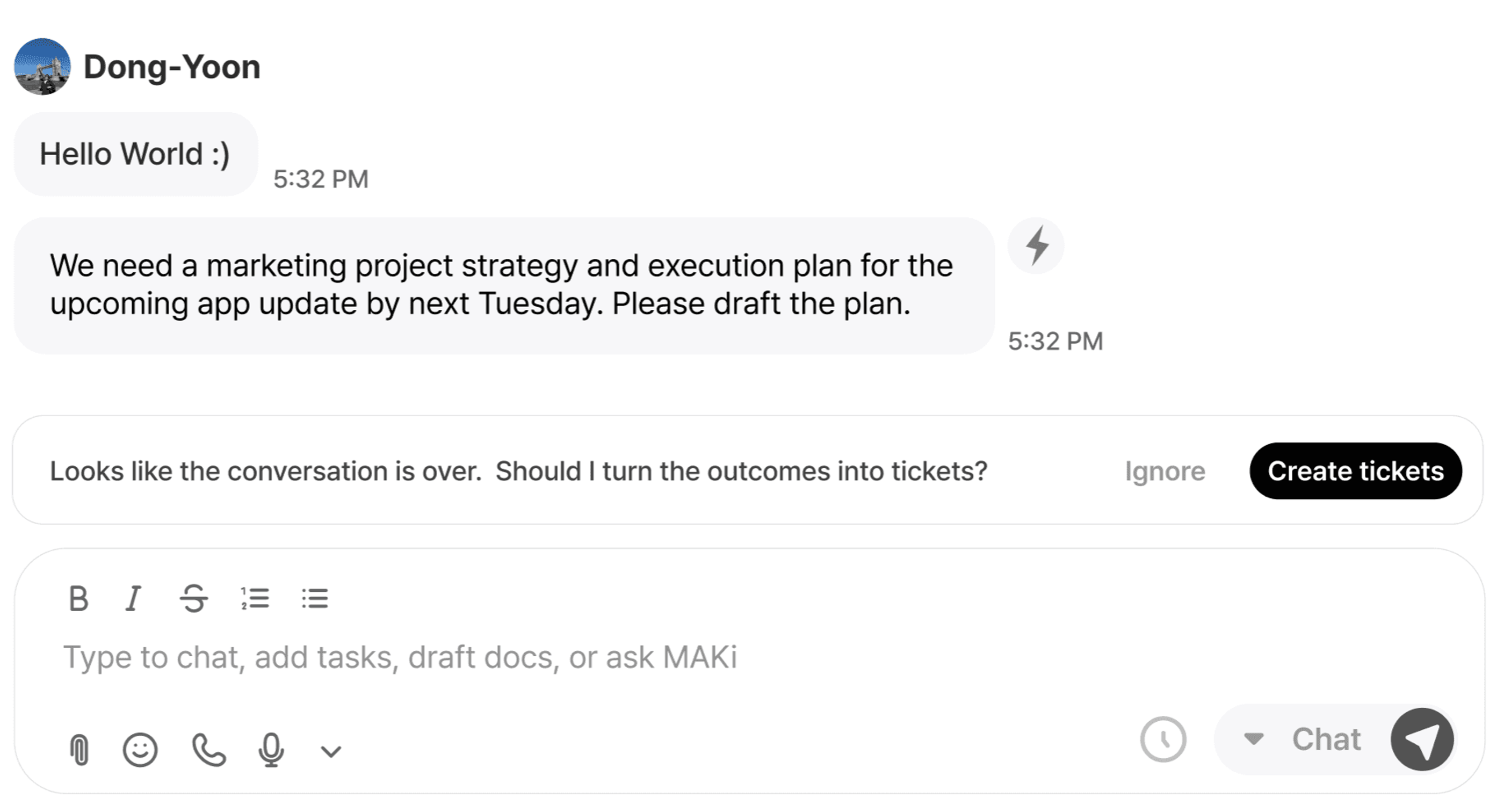Start a call with the phone icon
This screenshot has height=812, width=1504.
point(209,750)
